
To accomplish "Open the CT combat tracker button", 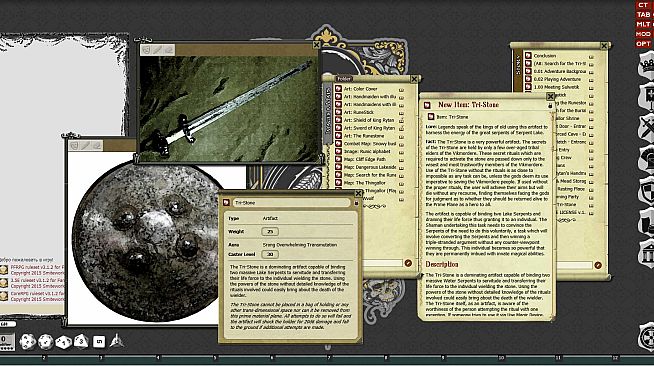I will click(644, 5).
